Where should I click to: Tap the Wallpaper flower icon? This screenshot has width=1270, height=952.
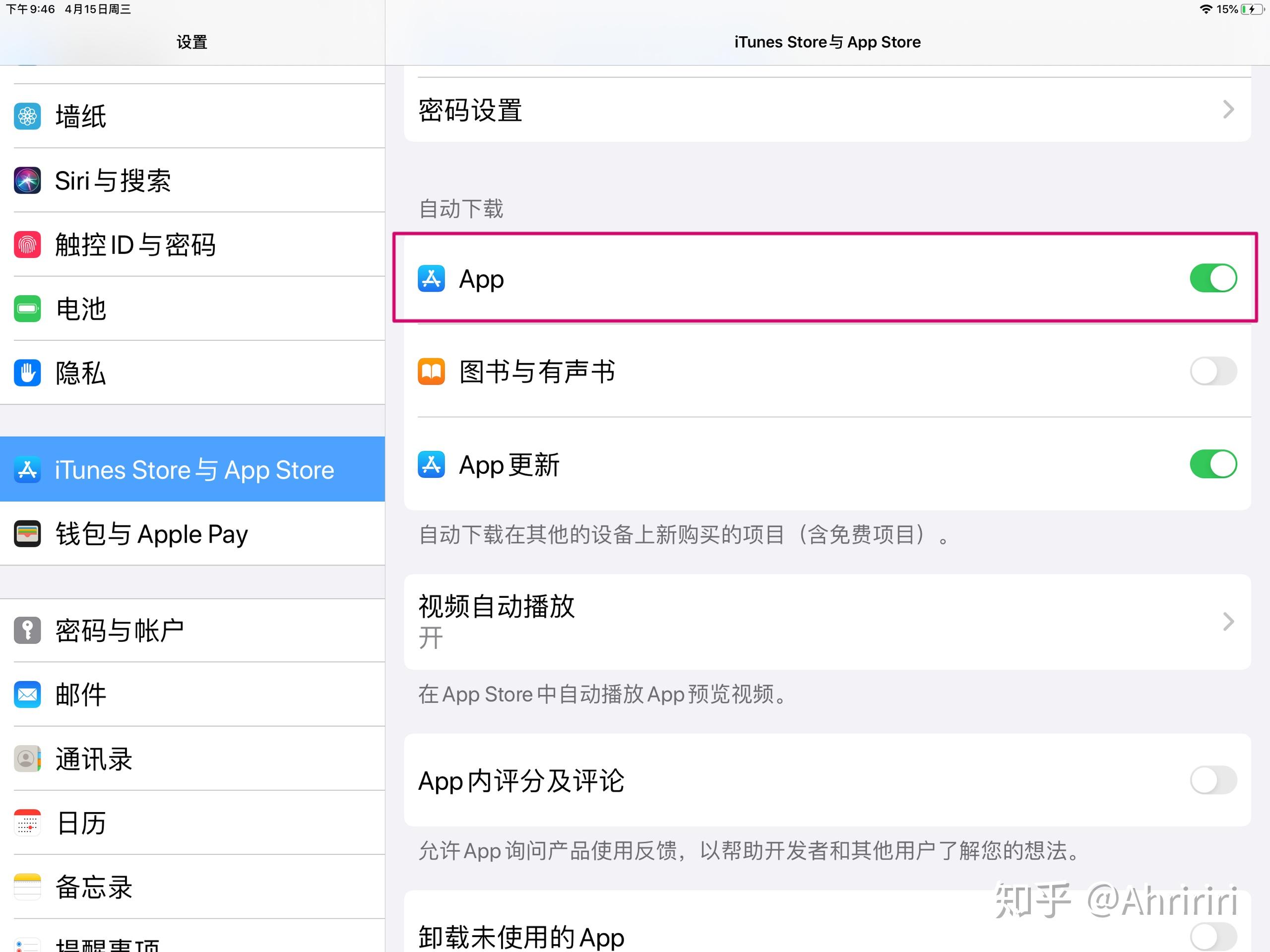(x=27, y=117)
